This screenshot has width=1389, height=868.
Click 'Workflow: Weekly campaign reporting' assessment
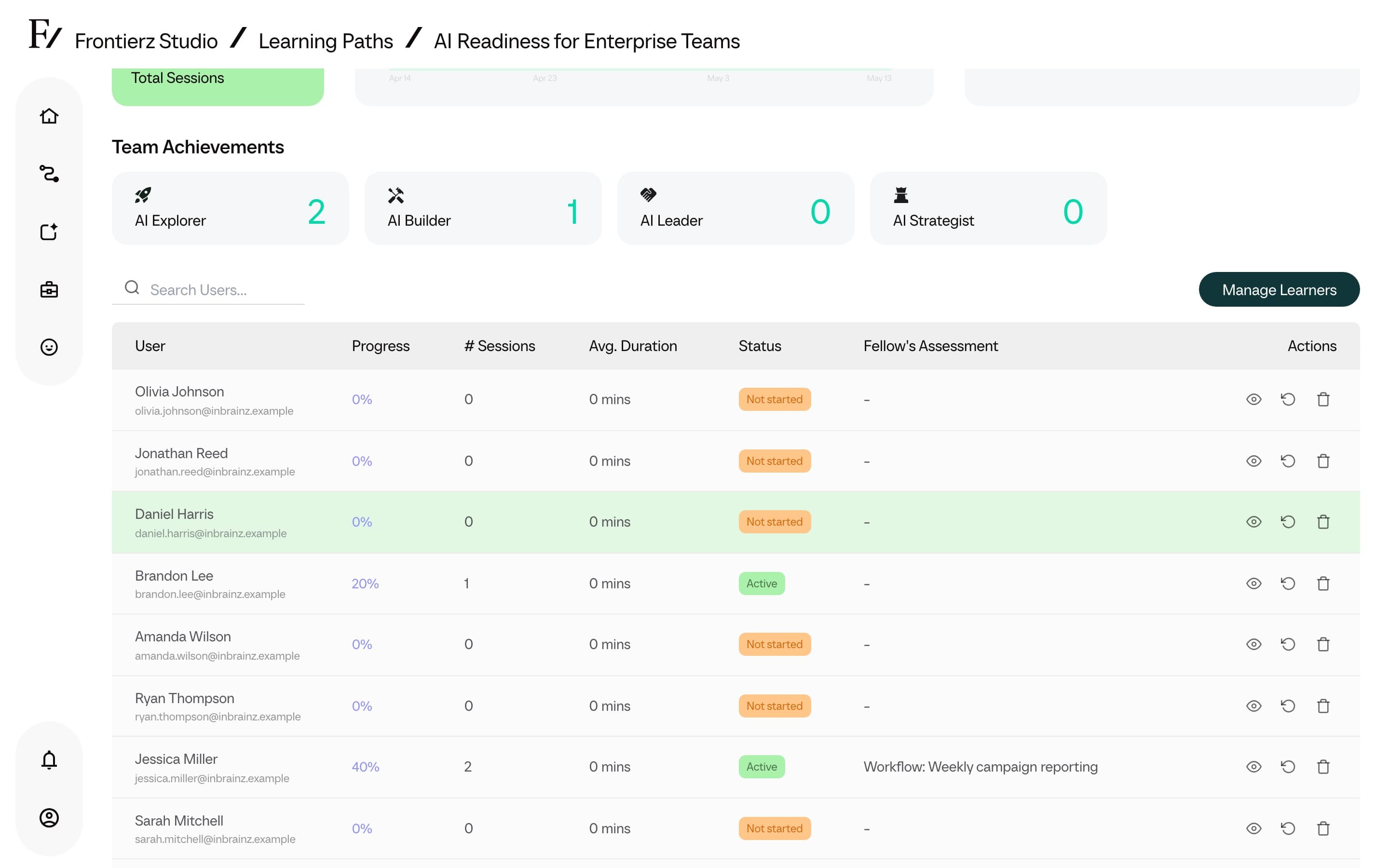point(980,766)
